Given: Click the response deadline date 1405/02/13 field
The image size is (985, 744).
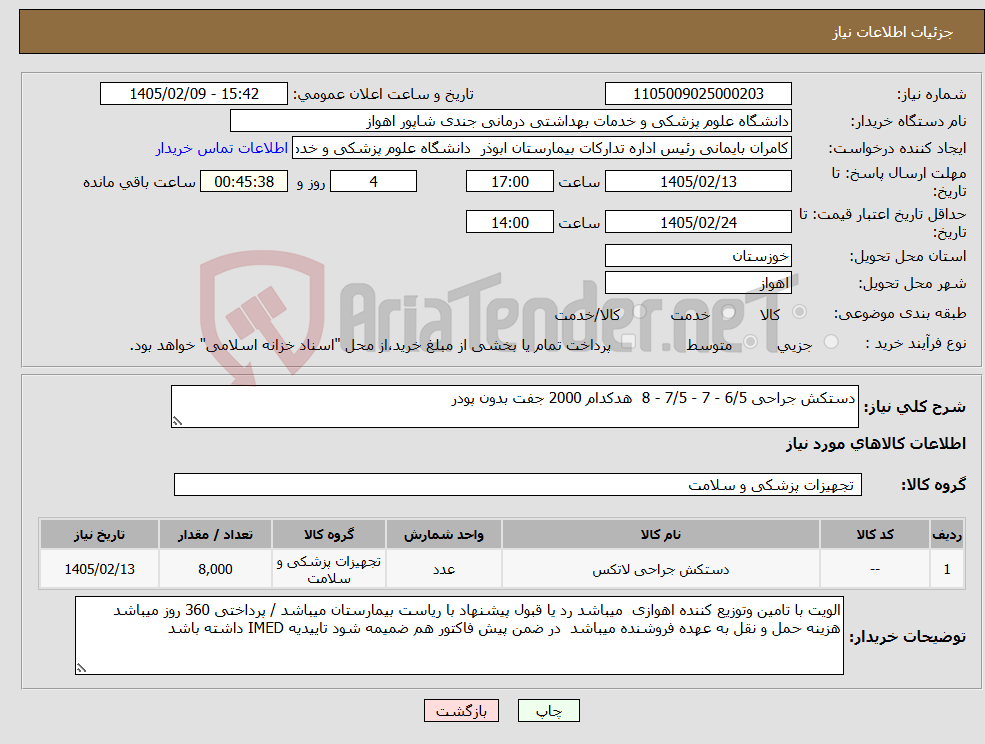Looking at the screenshot, I should point(698,182).
